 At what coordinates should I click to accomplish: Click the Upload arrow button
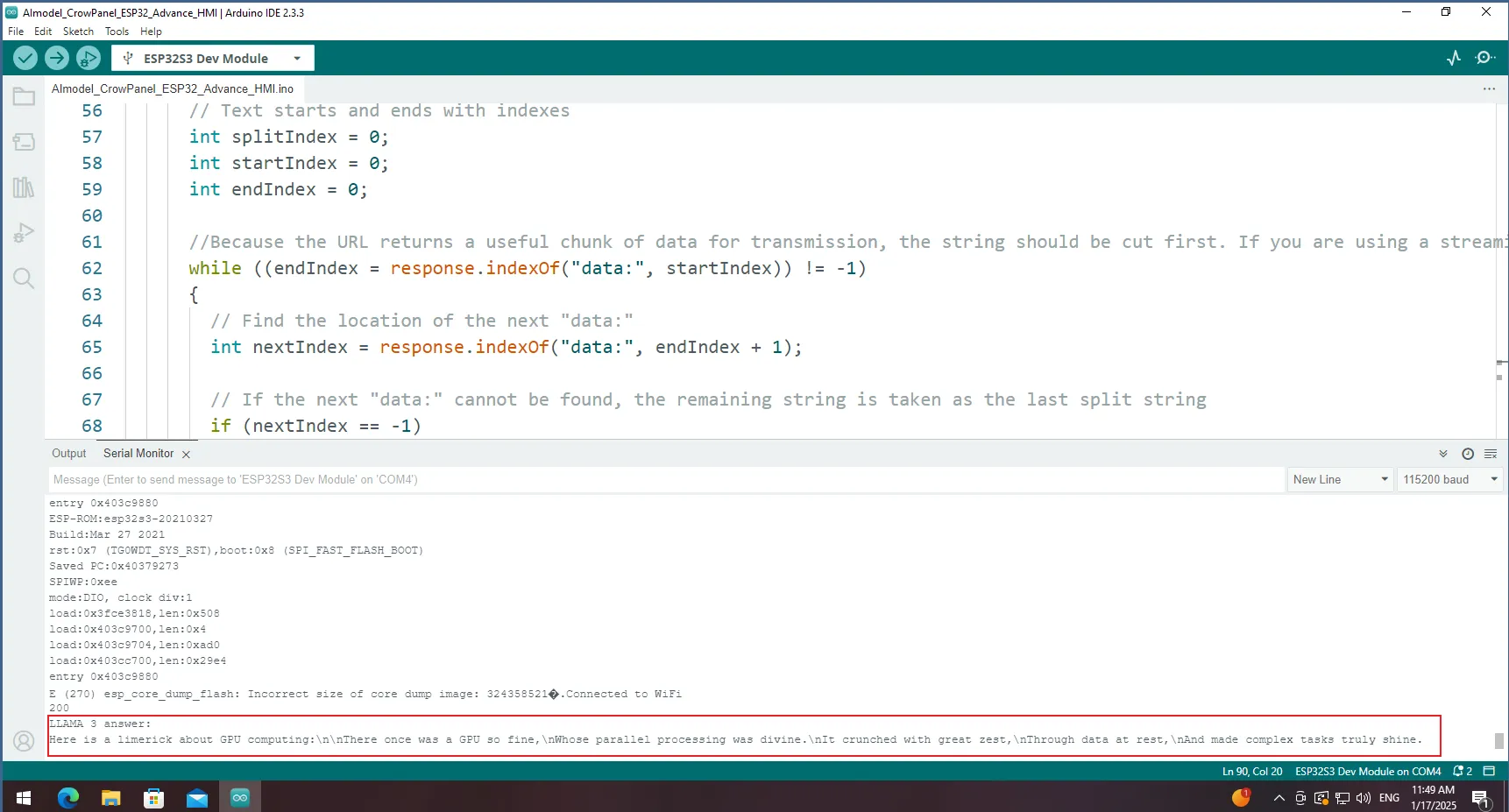pos(57,58)
